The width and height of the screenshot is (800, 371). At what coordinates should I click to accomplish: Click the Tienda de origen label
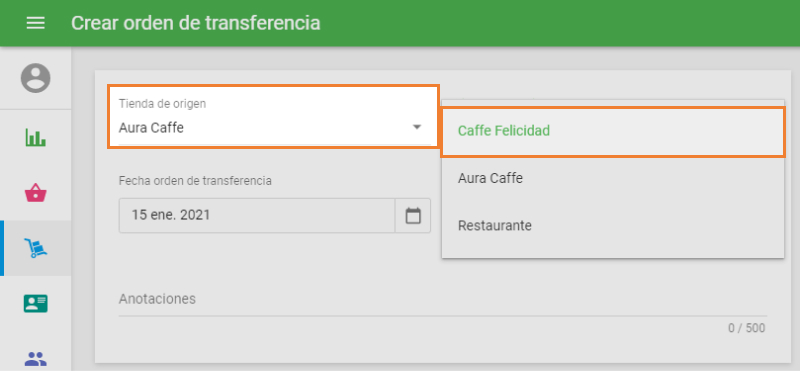pos(162,104)
